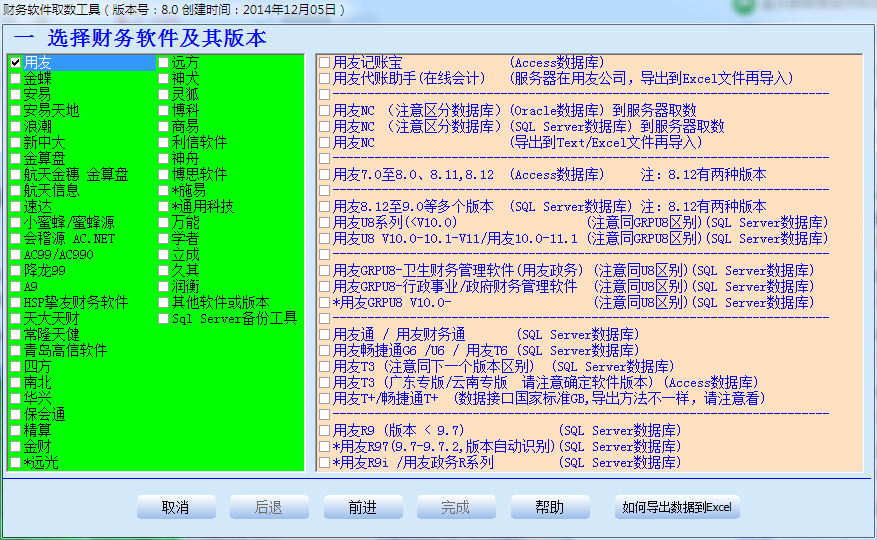Check the *施易 checkbox
Viewport: 877px width, 540px height.
(163, 191)
